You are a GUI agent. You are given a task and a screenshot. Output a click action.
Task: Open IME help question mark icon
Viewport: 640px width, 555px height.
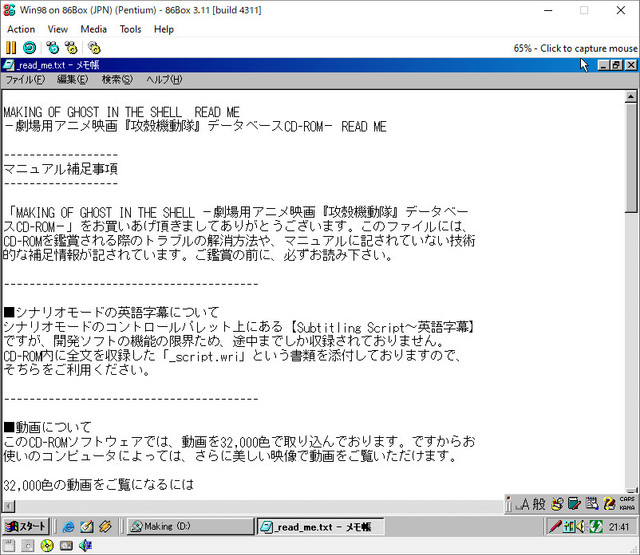click(609, 504)
